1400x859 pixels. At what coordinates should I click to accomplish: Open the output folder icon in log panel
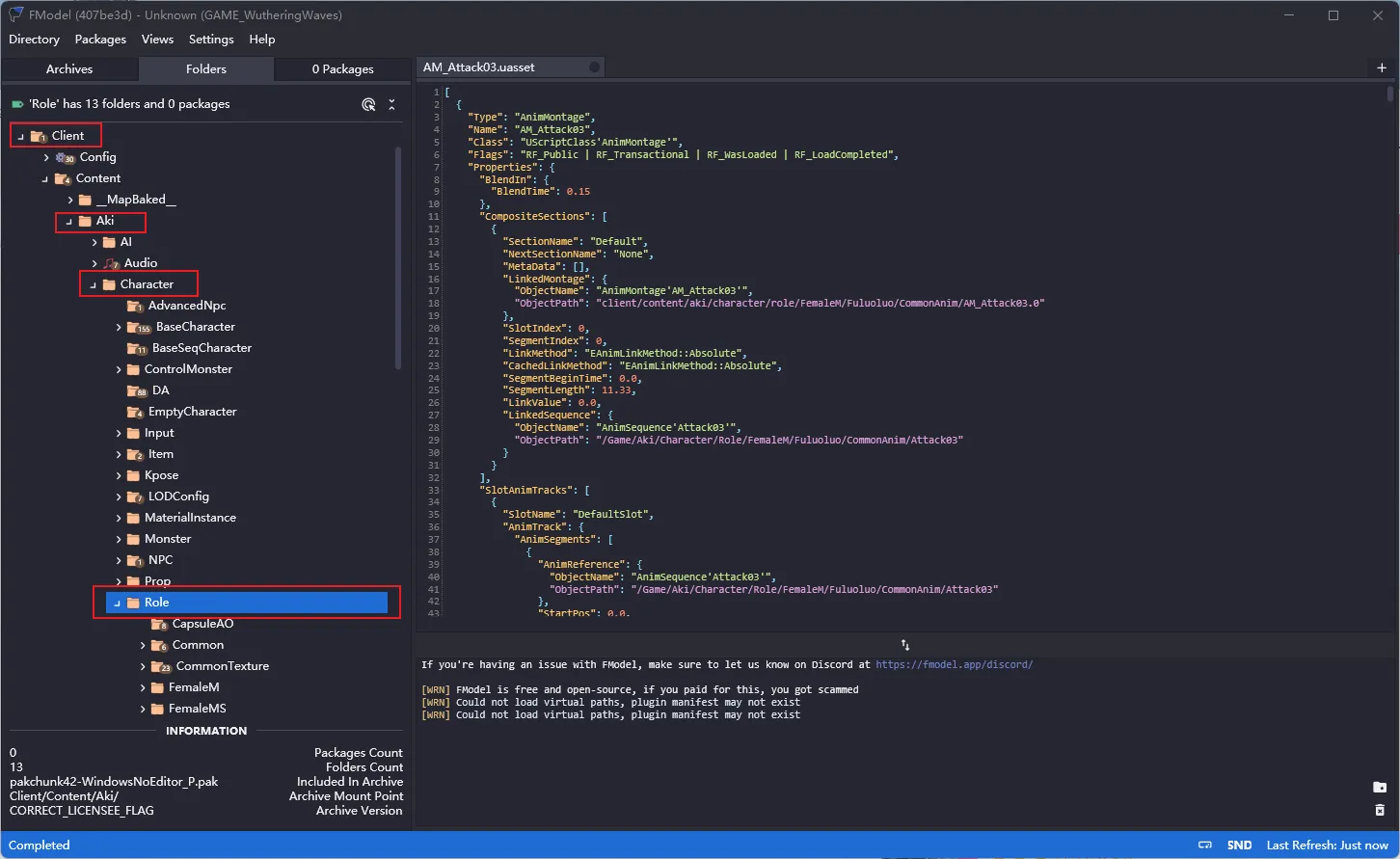[1380, 788]
